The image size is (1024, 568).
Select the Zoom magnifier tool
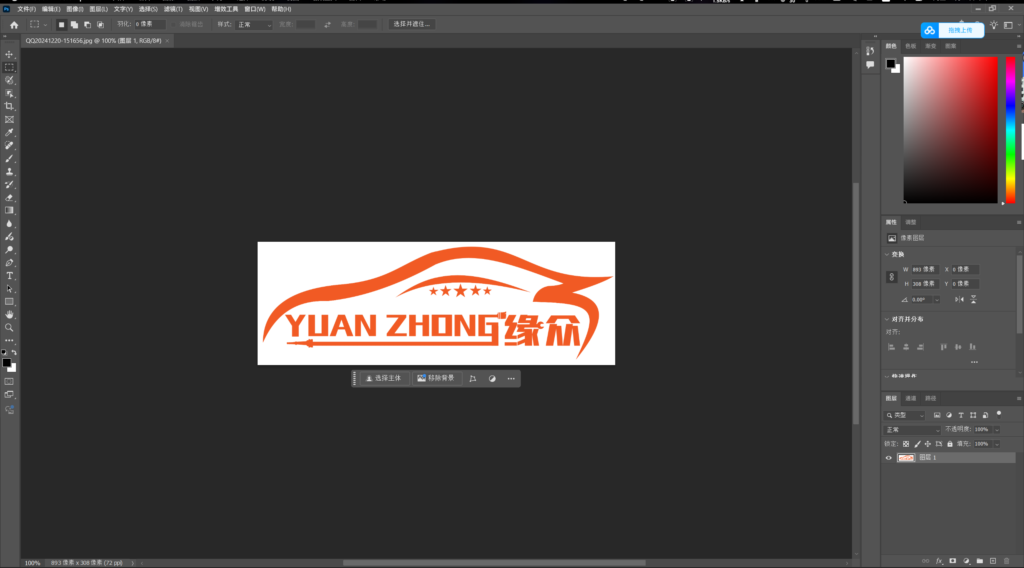click(9, 327)
